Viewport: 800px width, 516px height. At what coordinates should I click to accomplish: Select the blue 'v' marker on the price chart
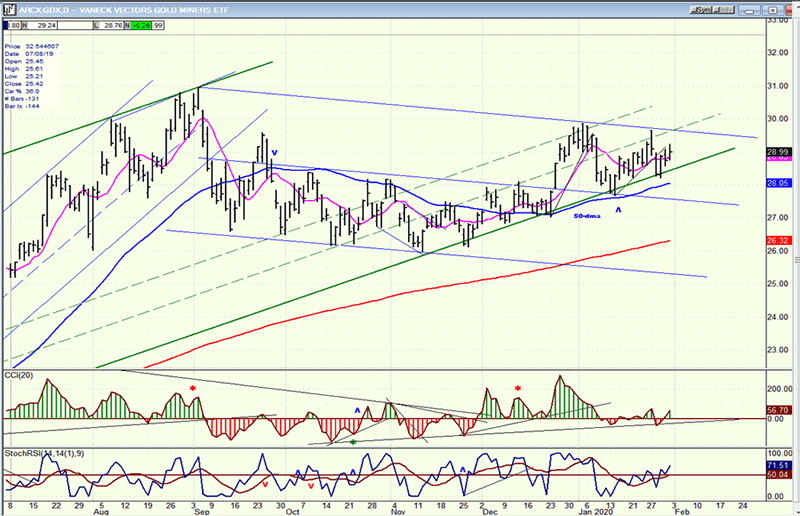pyautogui.click(x=274, y=153)
